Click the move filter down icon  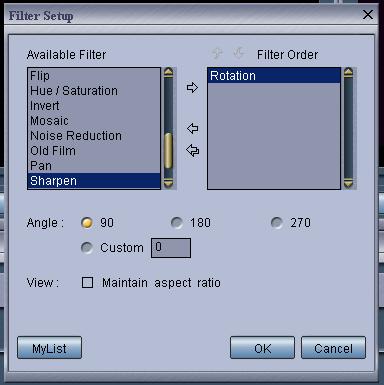(239, 53)
